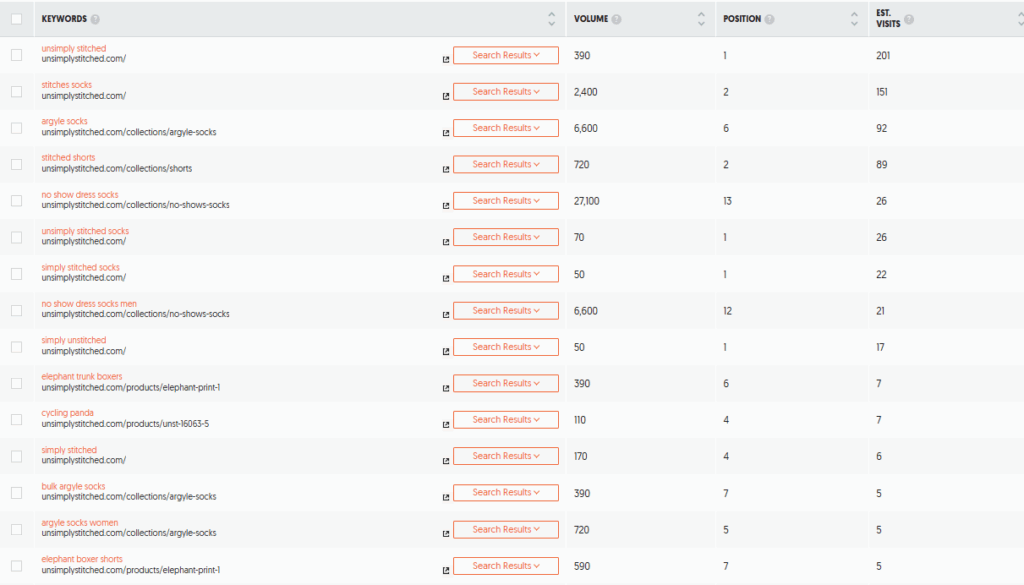Open the elephant trunk boxers keyword link
This screenshot has height=585, width=1024.
pyautogui.click(x=82, y=376)
